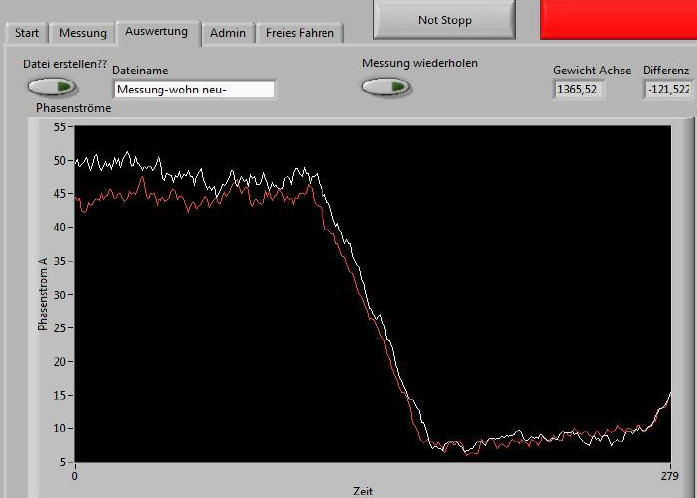Click the Y-axis tick label 10
Screen dimensions: 697x498
pos(60,428)
